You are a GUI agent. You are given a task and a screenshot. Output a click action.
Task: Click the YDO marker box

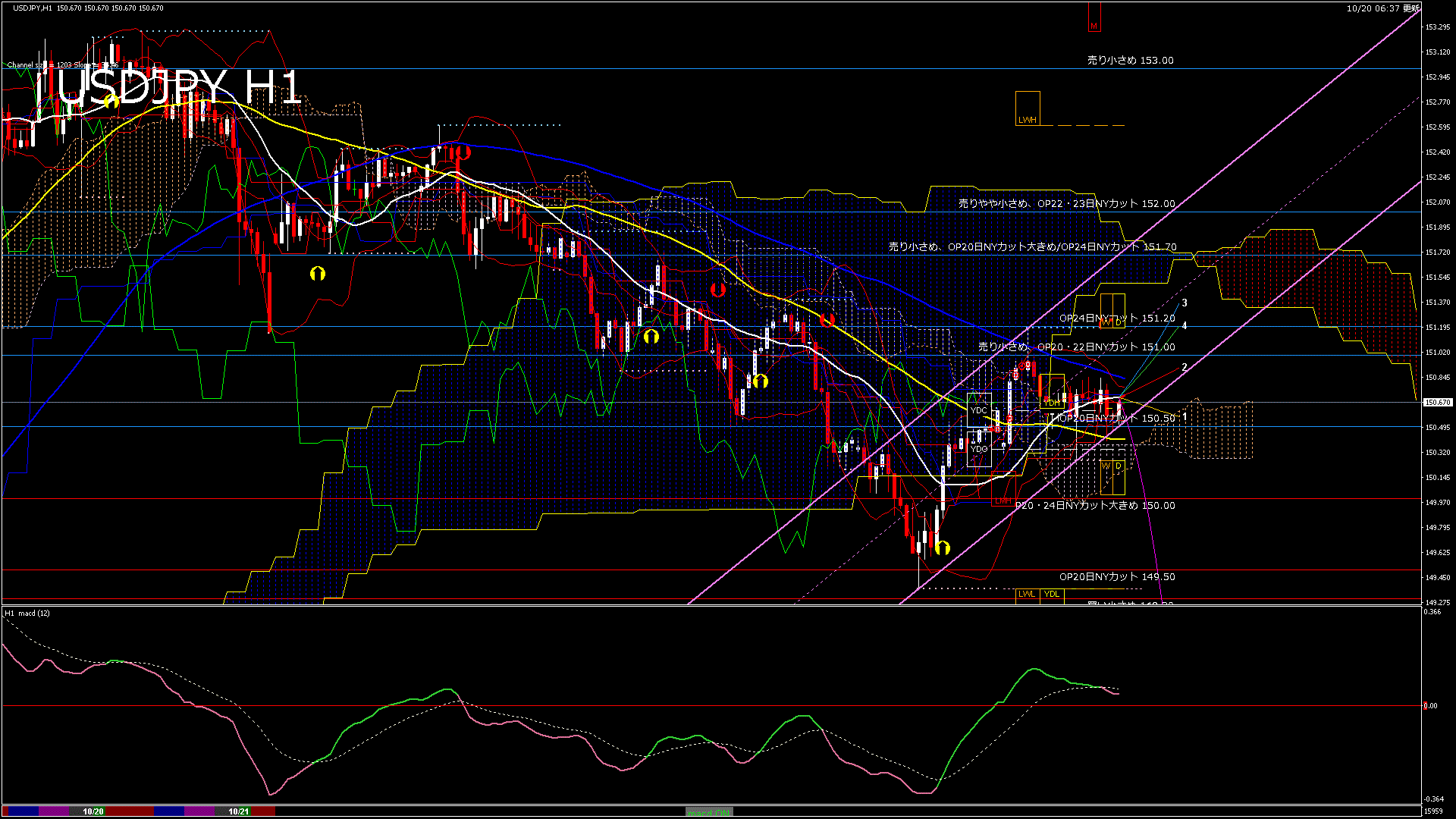979,449
